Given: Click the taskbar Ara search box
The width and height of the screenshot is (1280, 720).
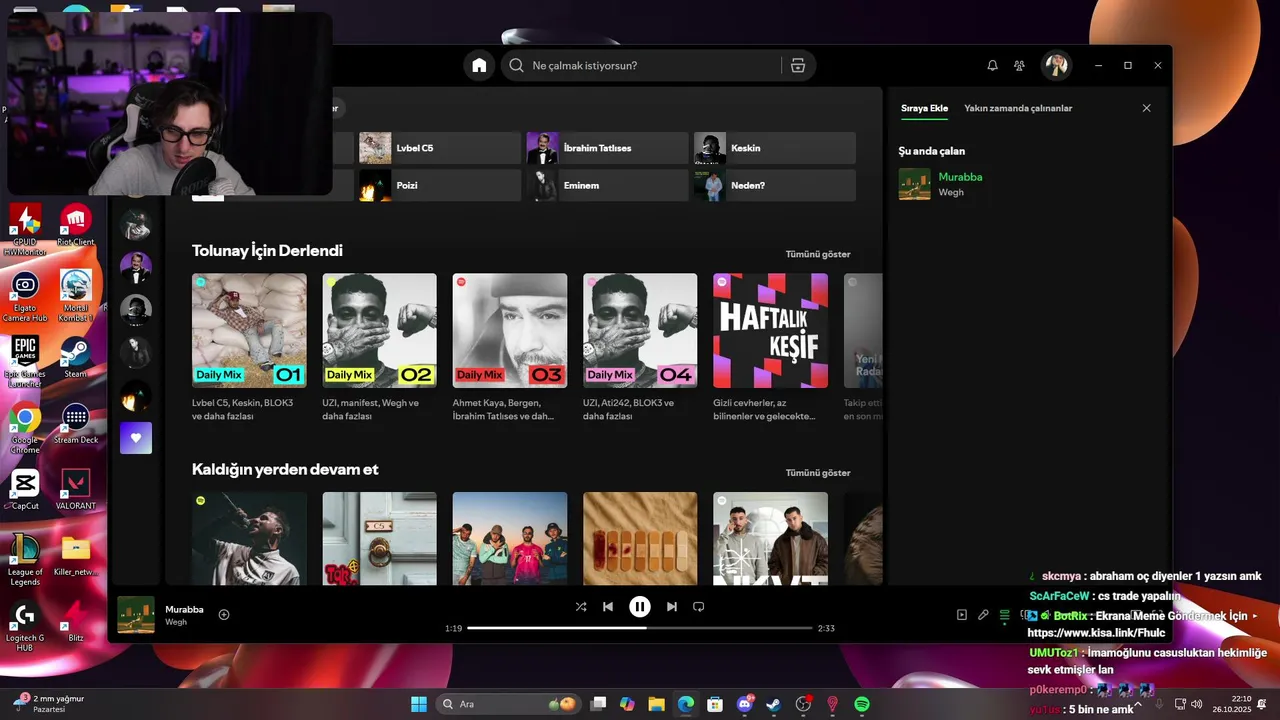Looking at the screenshot, I should click(x=510, y=704).
